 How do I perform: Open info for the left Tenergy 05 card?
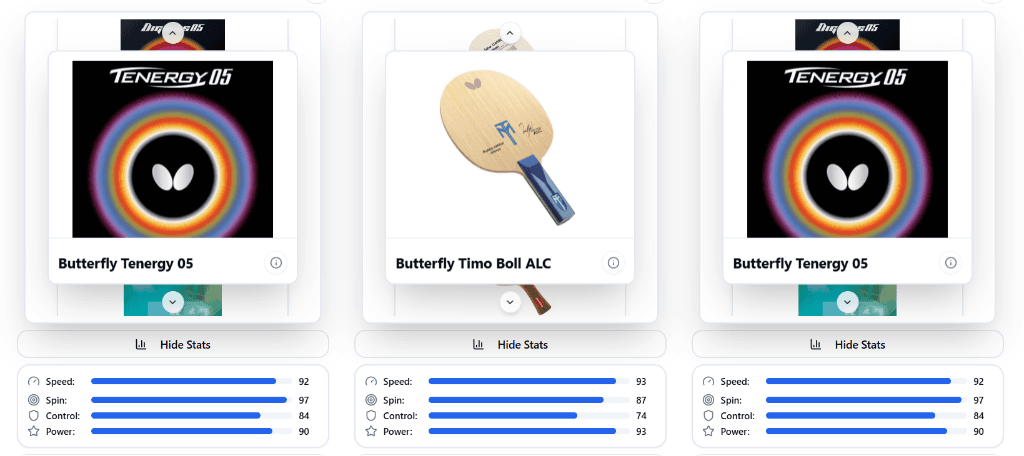coord(276,263)
